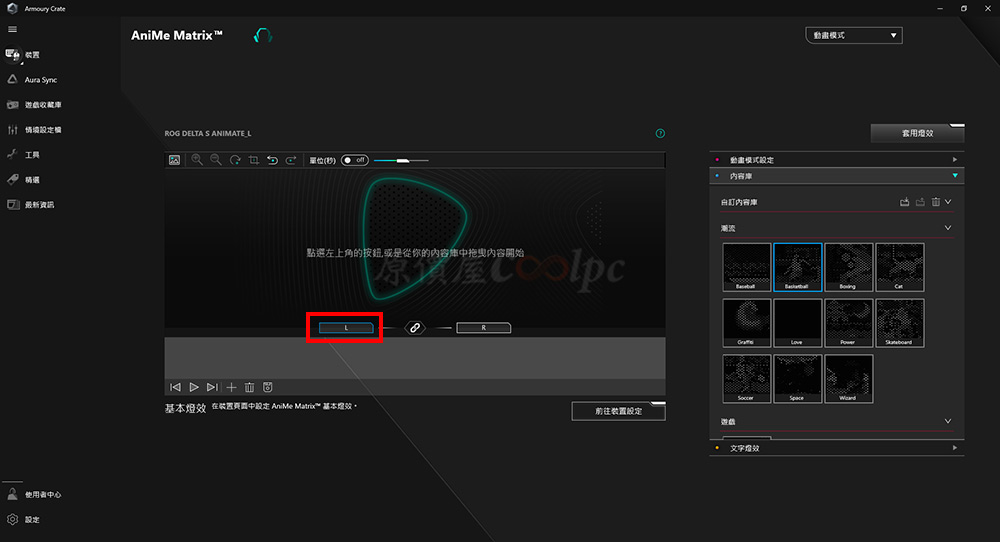Screen dimensions: 1000x542
Task: Expand the 動畫模式設定 section
Action: (x=836, y=160)
